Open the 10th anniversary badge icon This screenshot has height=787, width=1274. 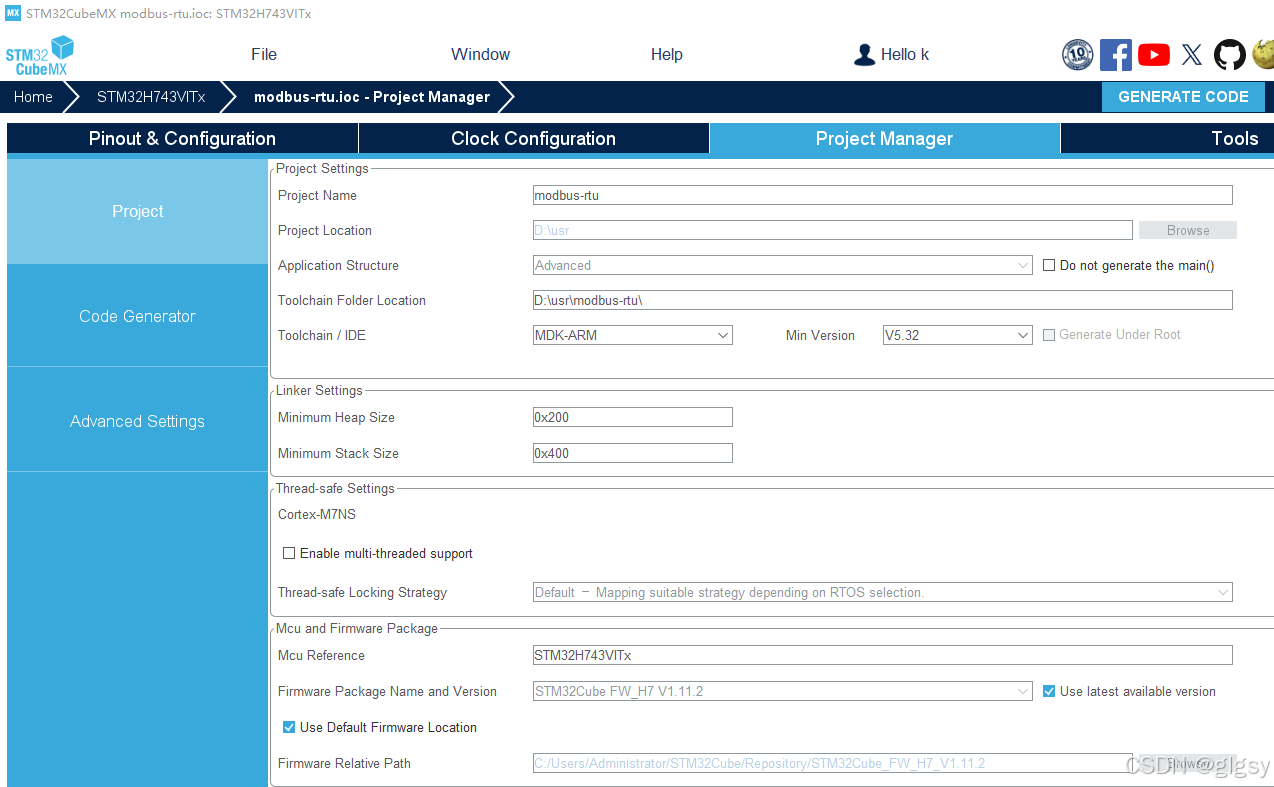pyautogui.click(x=1077, y=54)
